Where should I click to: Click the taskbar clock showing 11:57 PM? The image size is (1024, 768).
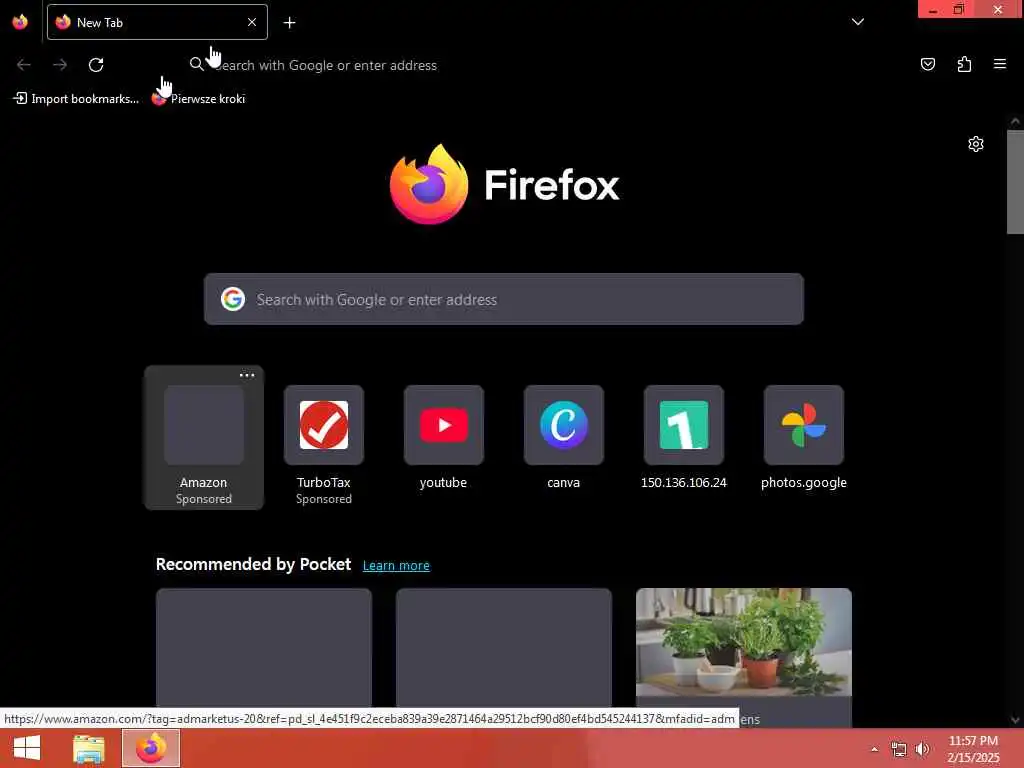pyautogui.click(x=973, y=749)
